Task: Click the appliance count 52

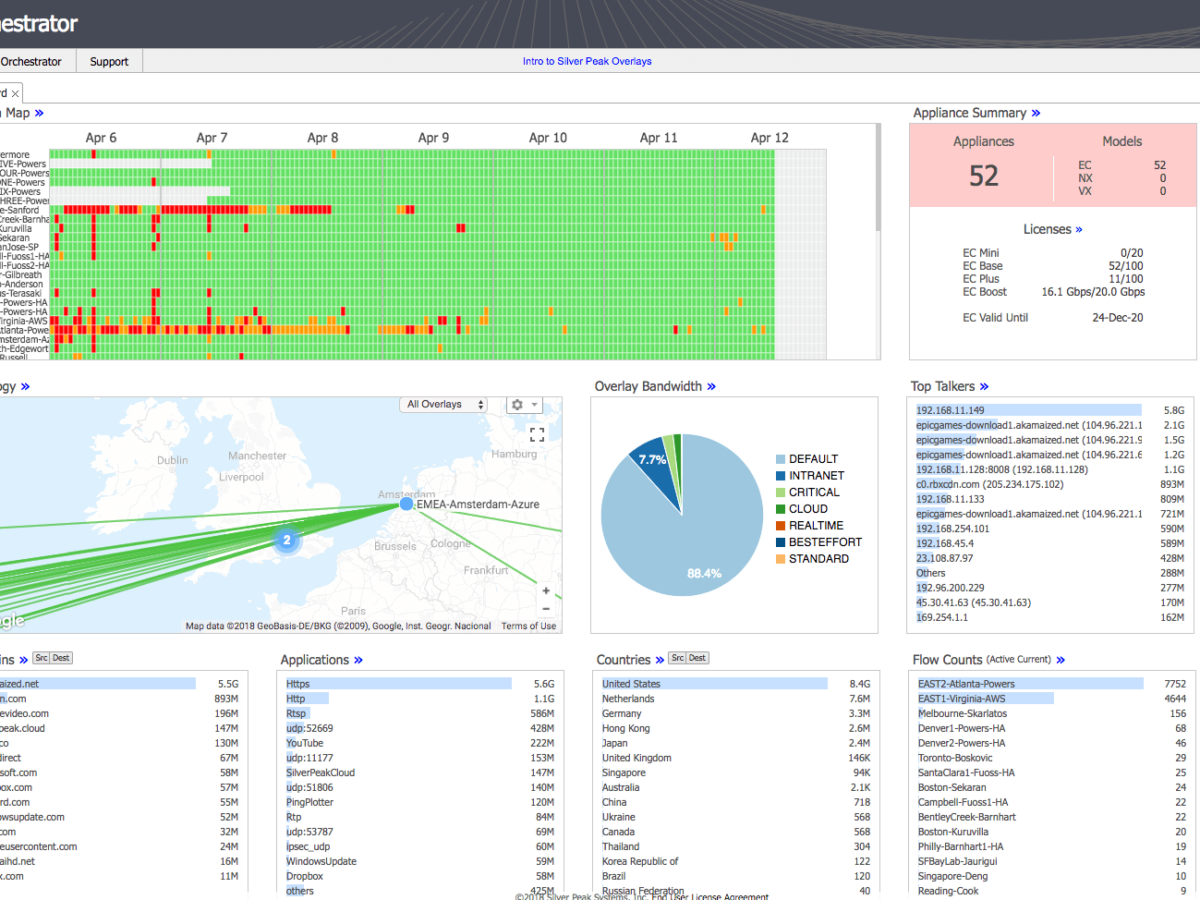Action: coord(984,176)
